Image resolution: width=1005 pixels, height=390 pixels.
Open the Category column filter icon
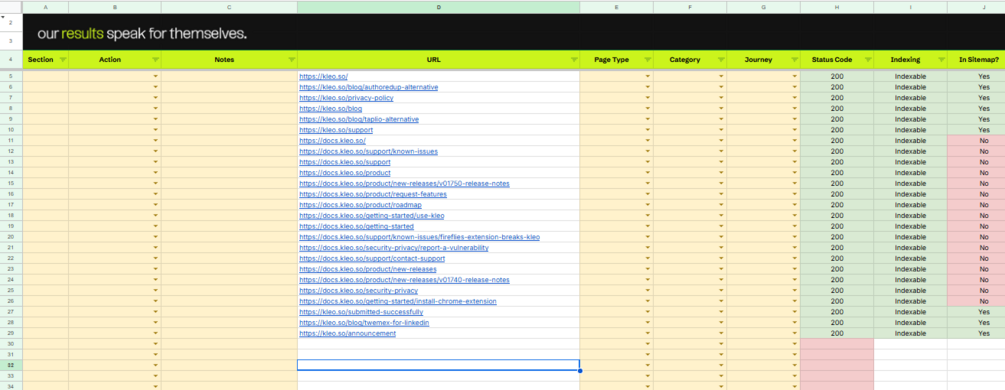[x=721, y=60]
